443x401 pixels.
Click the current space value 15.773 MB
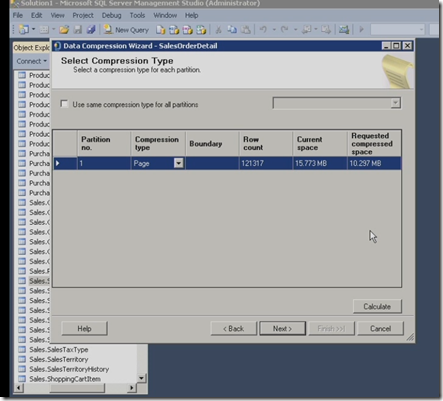320,163
